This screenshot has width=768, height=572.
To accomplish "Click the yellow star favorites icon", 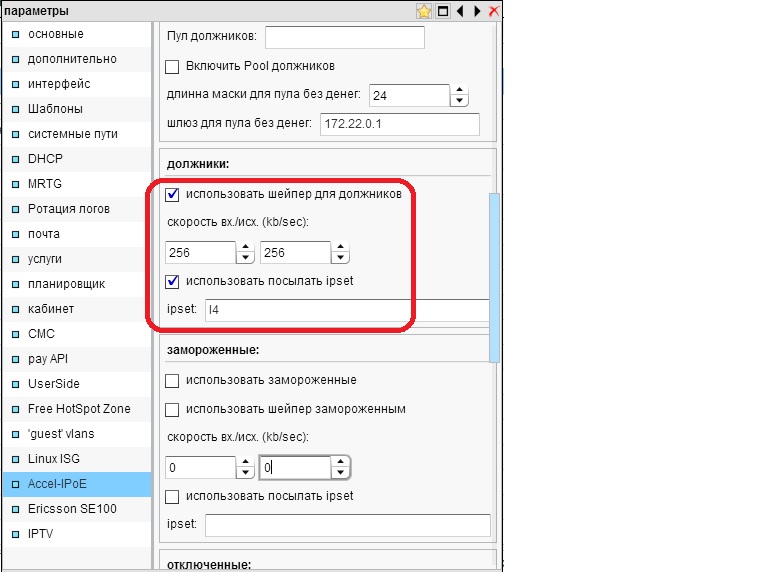I will pos(424,11).
